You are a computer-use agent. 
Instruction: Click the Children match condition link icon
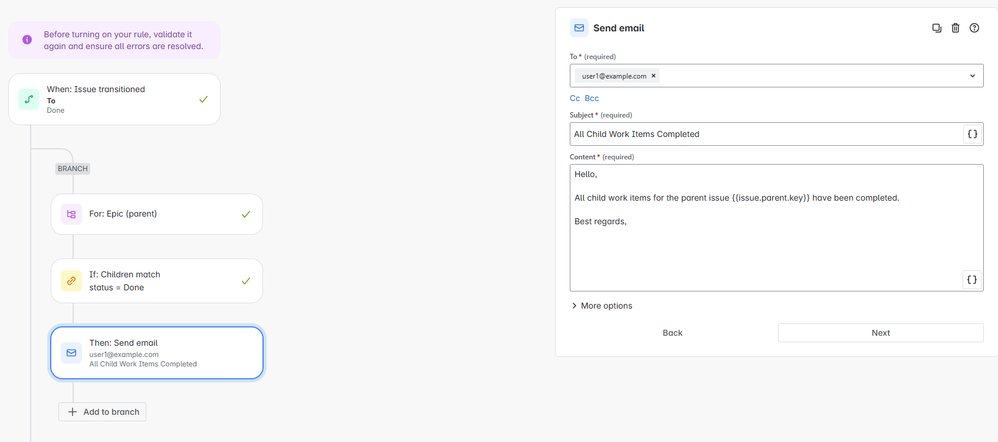pyautogui.click(x=71, y=281)
